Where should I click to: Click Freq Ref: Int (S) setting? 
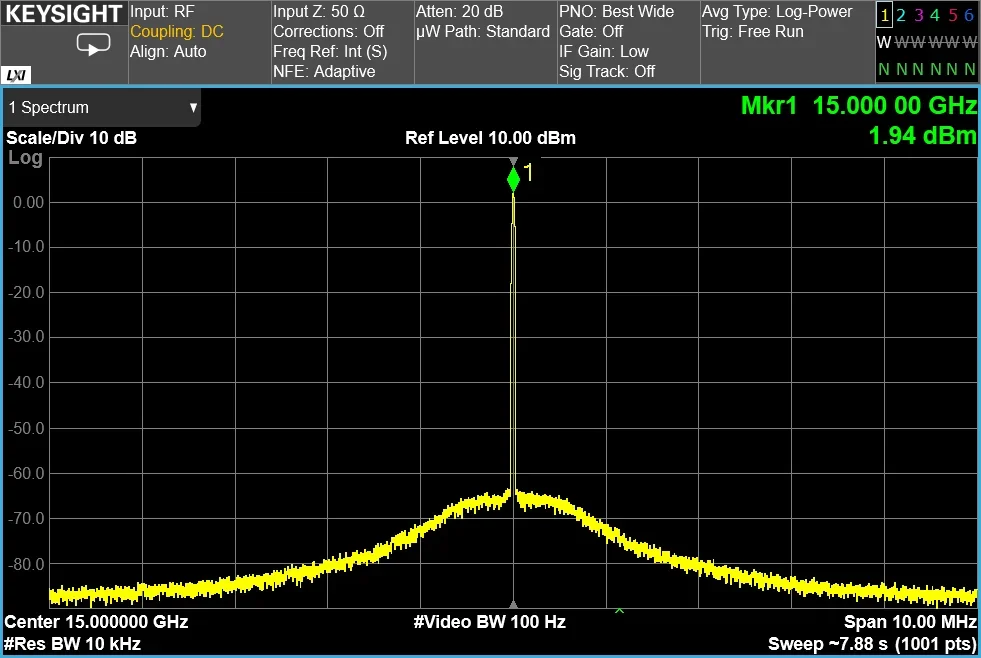[330, 52]
